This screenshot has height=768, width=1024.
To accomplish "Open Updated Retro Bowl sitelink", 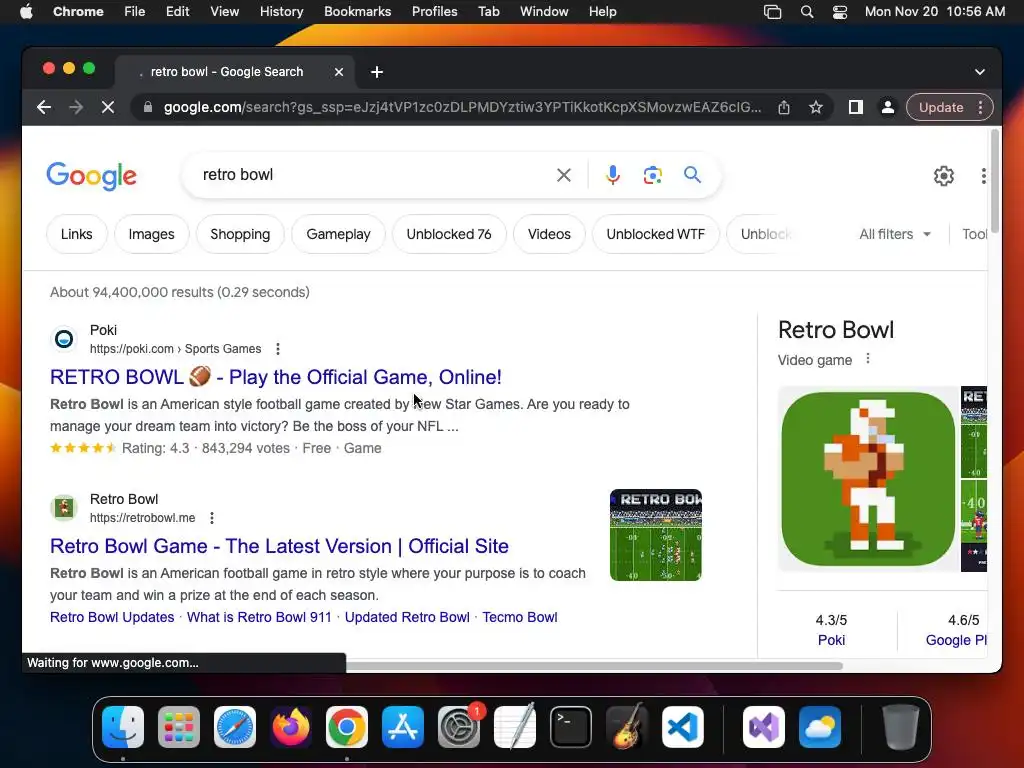I will tap(407, 617).
